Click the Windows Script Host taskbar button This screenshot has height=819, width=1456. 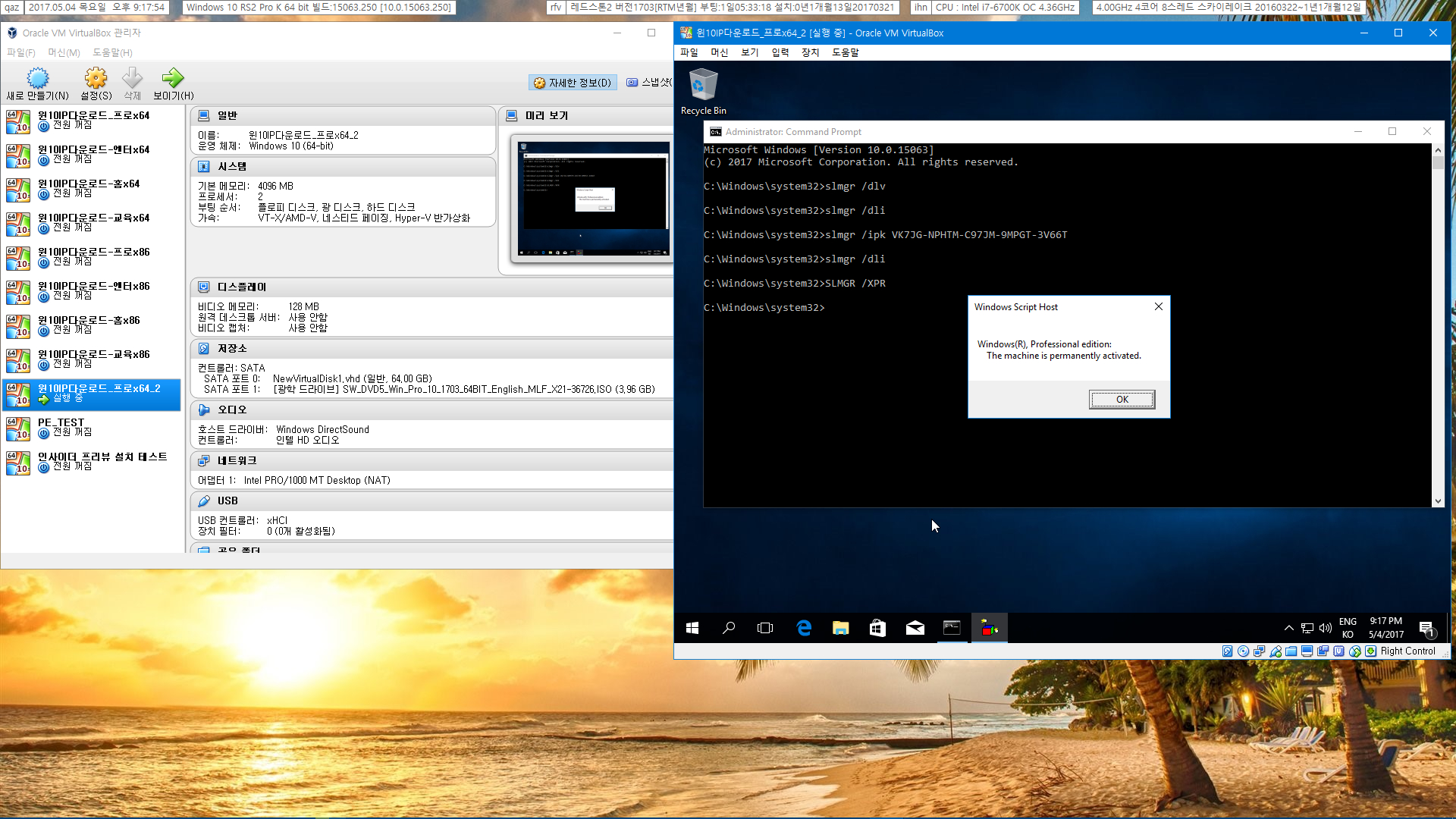[x=989, y=628]
